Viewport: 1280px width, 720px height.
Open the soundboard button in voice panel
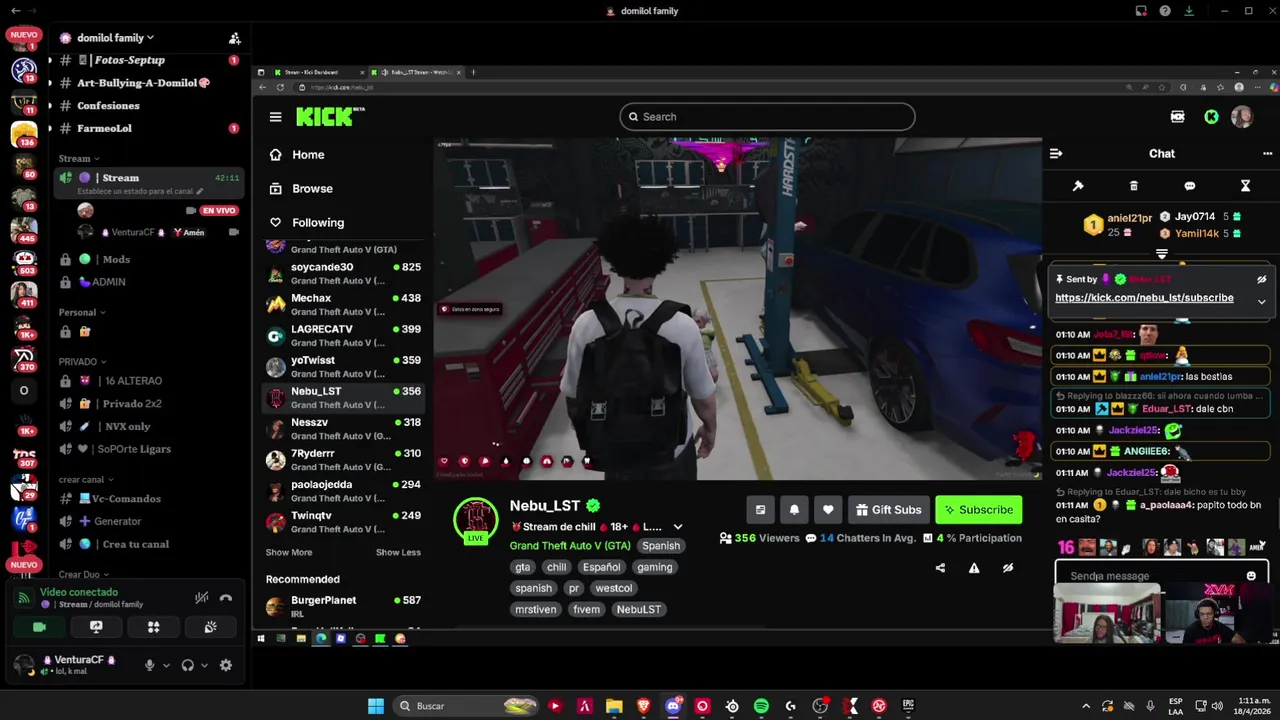[x=210, y=627]
